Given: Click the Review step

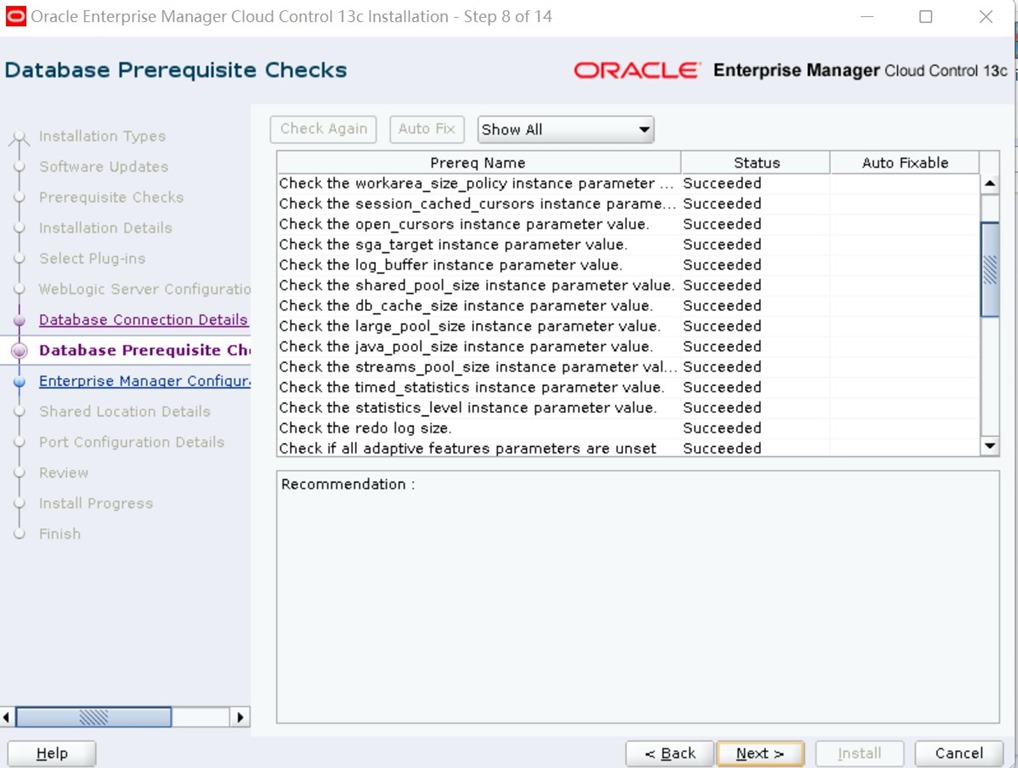Looking at the screenshot, I should pos(64,473).
